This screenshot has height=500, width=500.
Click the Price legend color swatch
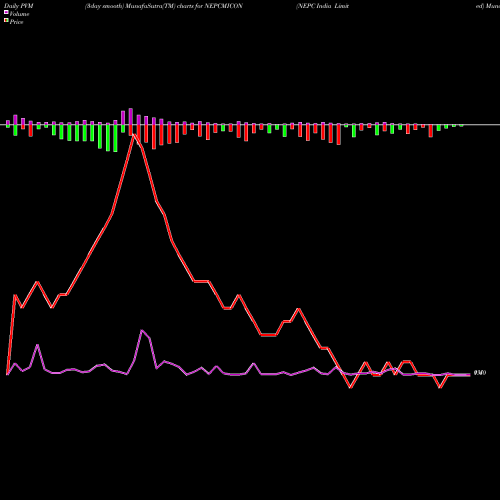6,21
